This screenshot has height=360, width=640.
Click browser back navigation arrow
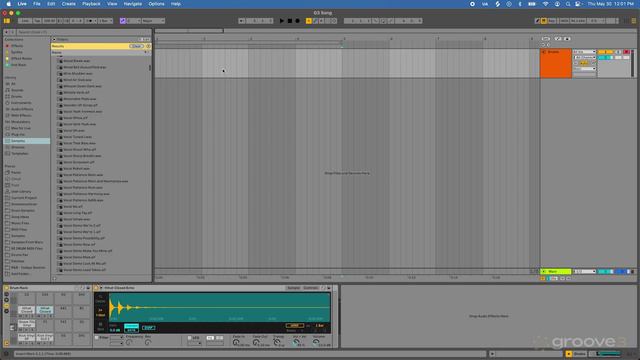point(7,32)
